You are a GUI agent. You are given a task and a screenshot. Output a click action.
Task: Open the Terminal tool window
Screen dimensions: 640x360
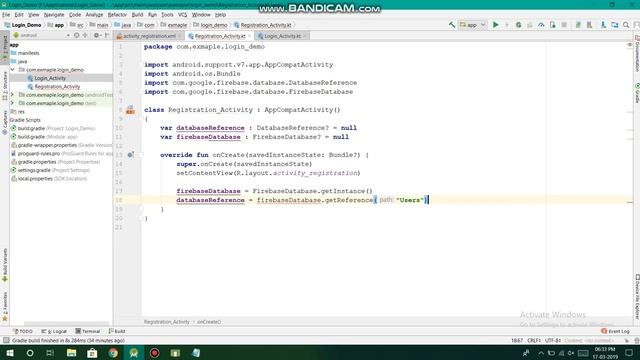click(88, 331)
